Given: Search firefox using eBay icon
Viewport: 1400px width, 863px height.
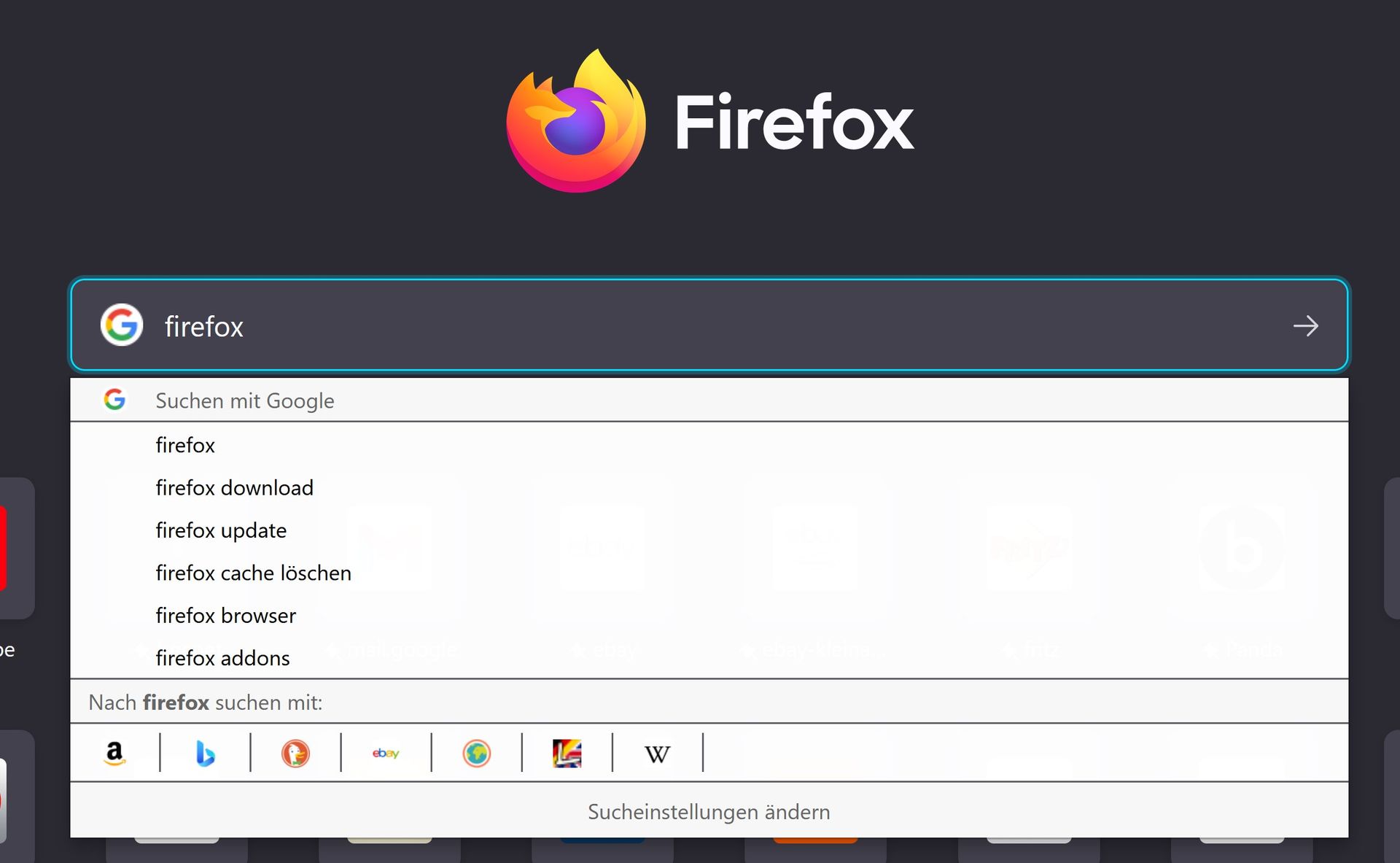Looking at the screenshot, I should click(386, 753).
